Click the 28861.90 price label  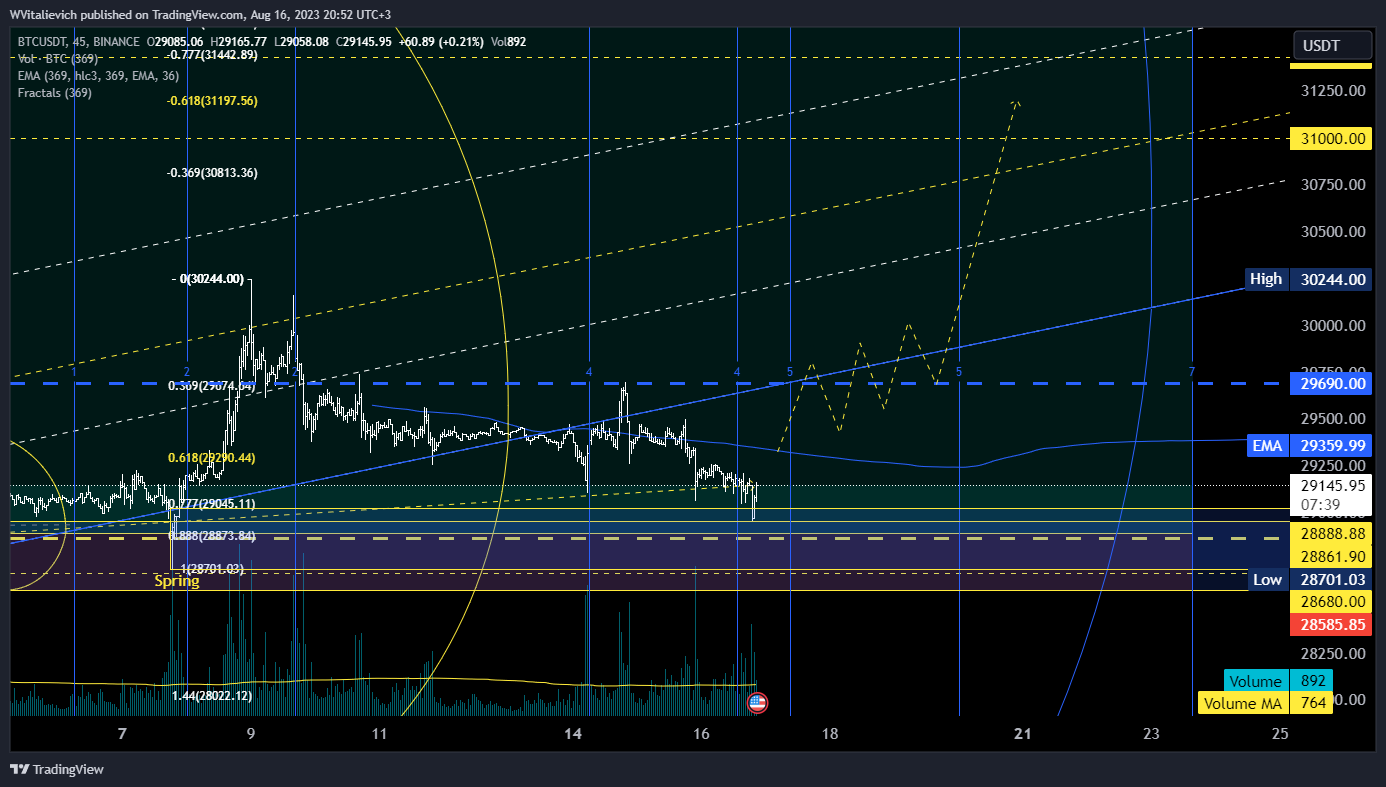[x=1331, y=556]
